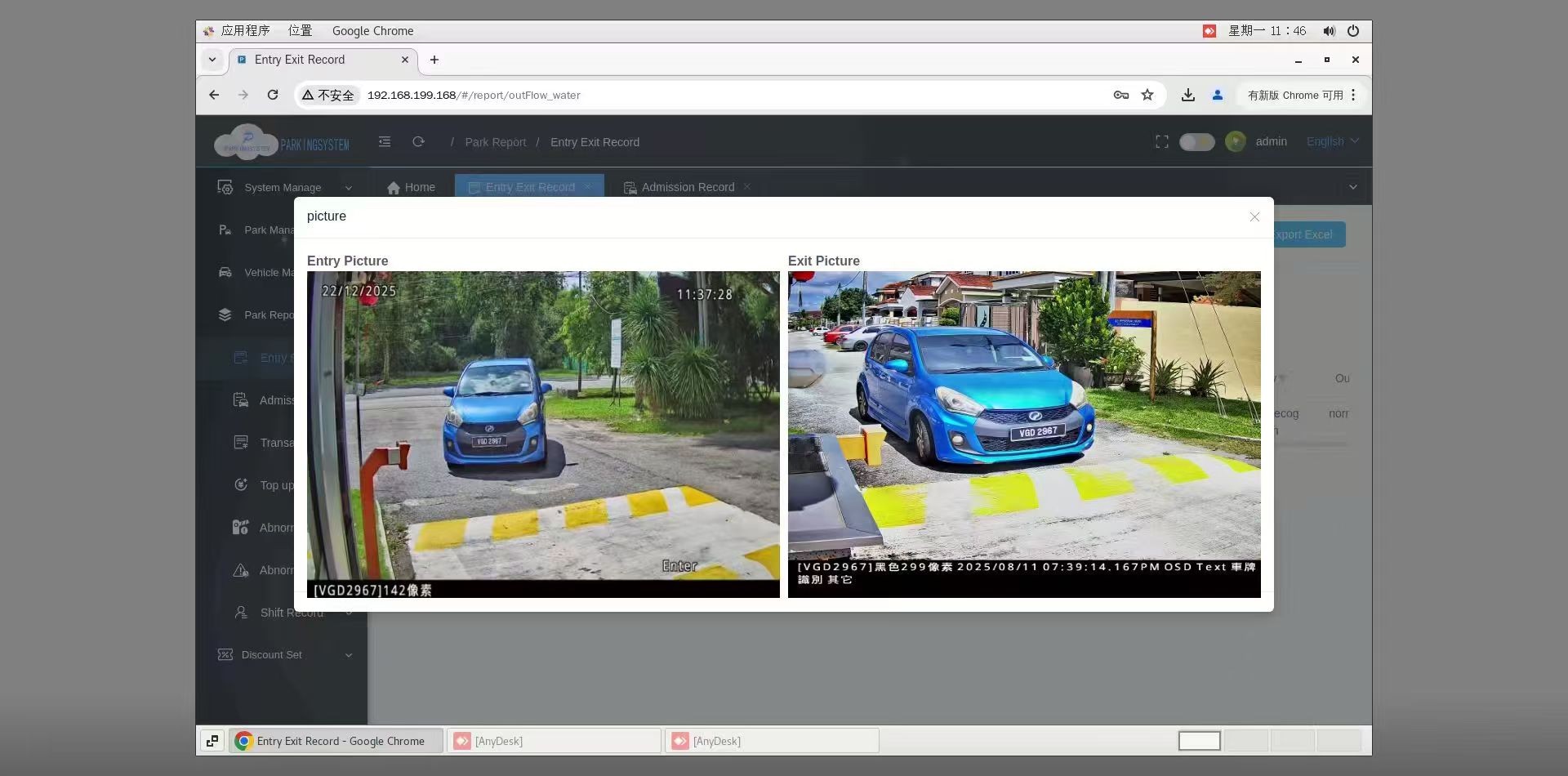Click the Top up sidebar icon
Screen dimensions: 1568x776
point(241,485)
